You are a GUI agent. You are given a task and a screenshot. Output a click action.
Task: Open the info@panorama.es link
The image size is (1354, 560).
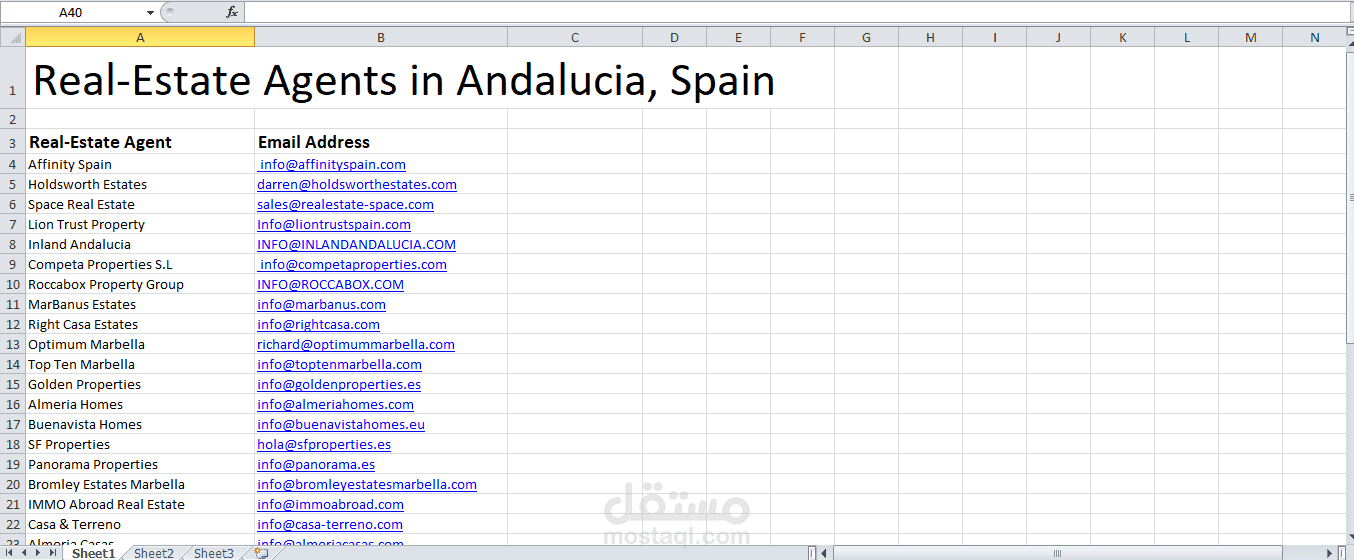click(316, 464)
